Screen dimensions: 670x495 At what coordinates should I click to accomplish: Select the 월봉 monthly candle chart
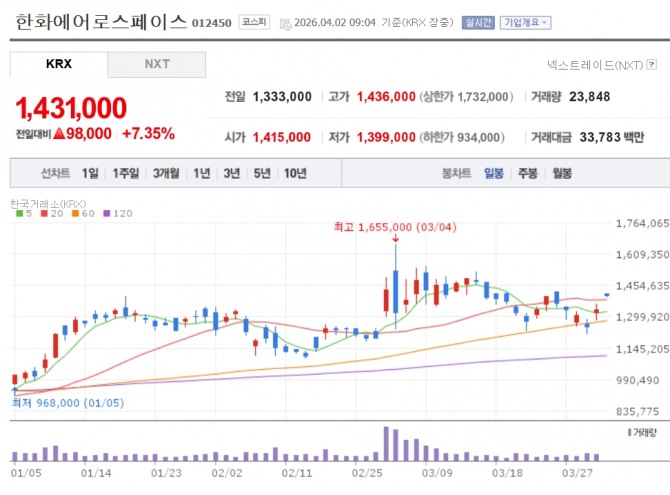point(562,173)
